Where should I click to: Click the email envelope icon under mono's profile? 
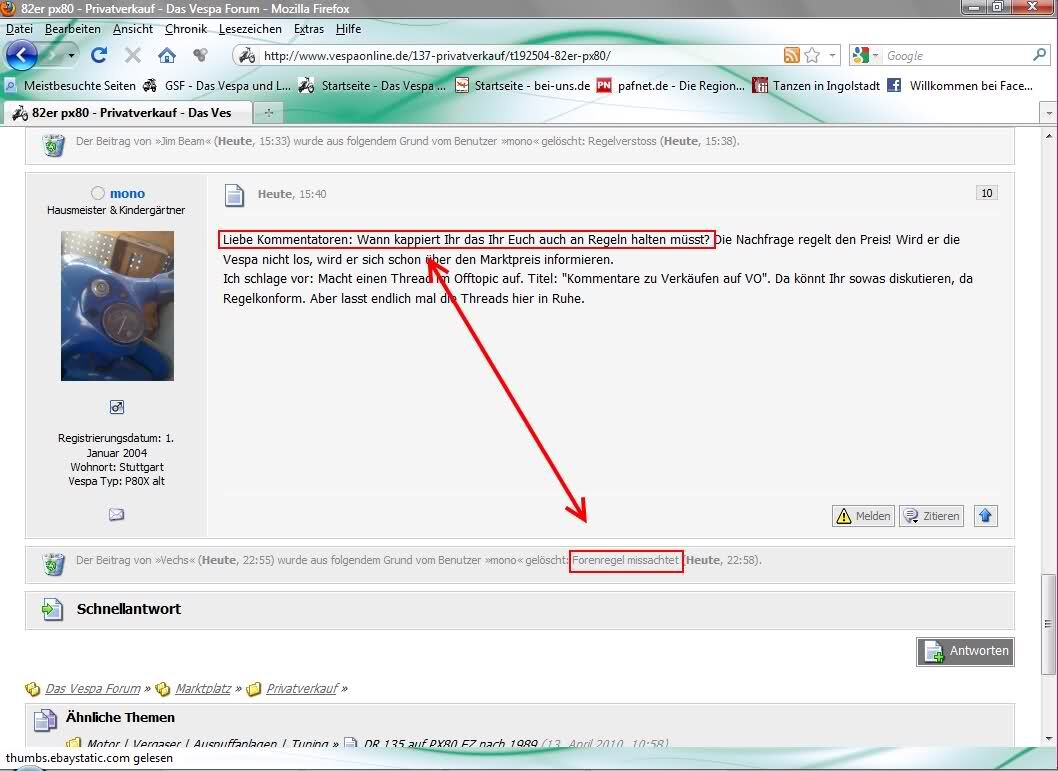pyautogui.click(x=116, y=514)
